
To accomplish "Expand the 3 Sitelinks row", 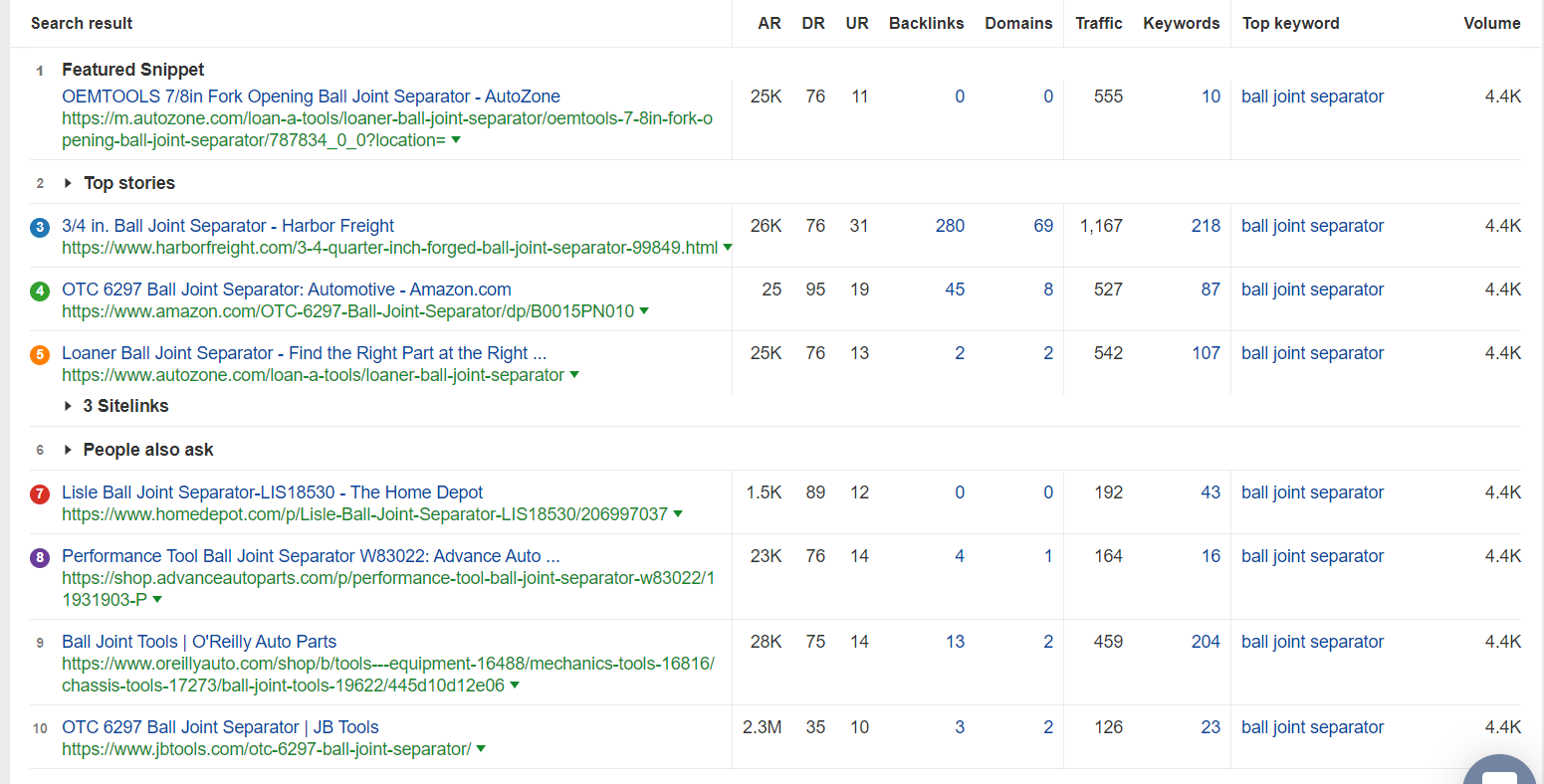I will pyautogui.click(x=116, y=406).
